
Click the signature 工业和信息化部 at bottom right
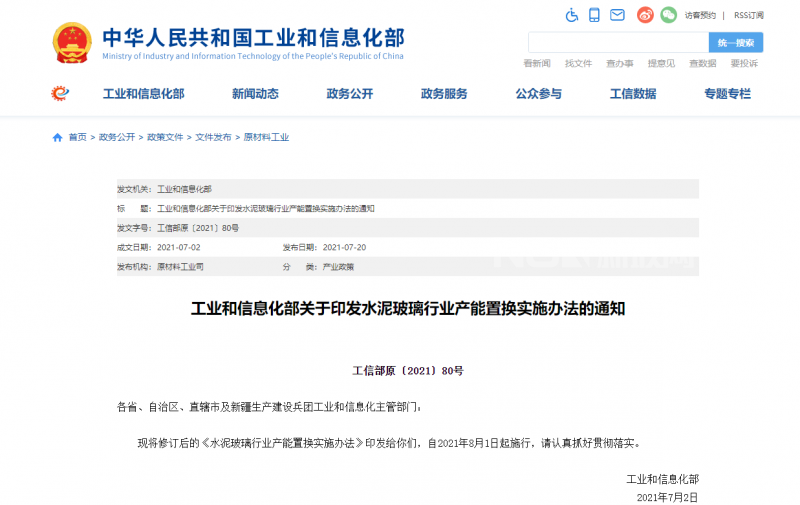coord(663,479)
